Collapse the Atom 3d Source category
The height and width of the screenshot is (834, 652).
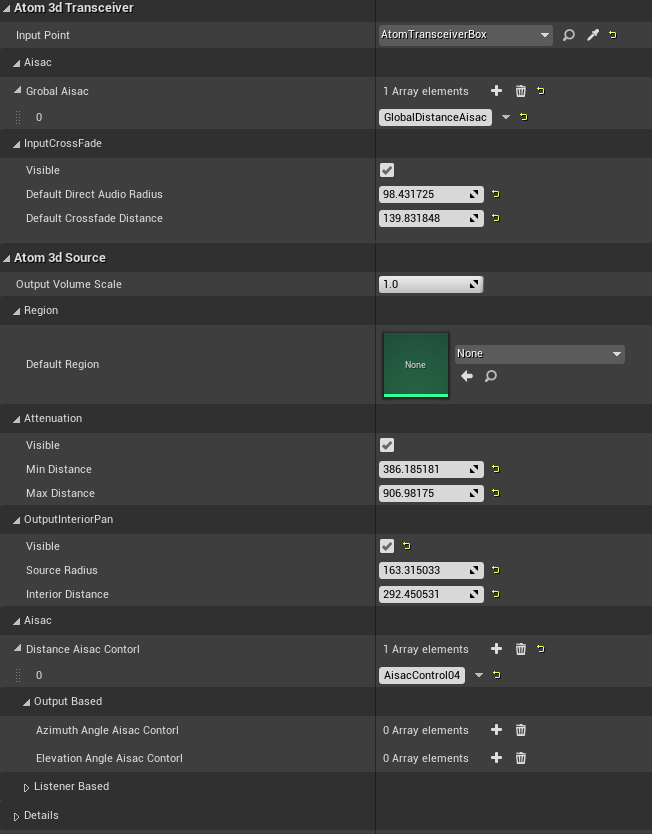[x=8, y=258]
